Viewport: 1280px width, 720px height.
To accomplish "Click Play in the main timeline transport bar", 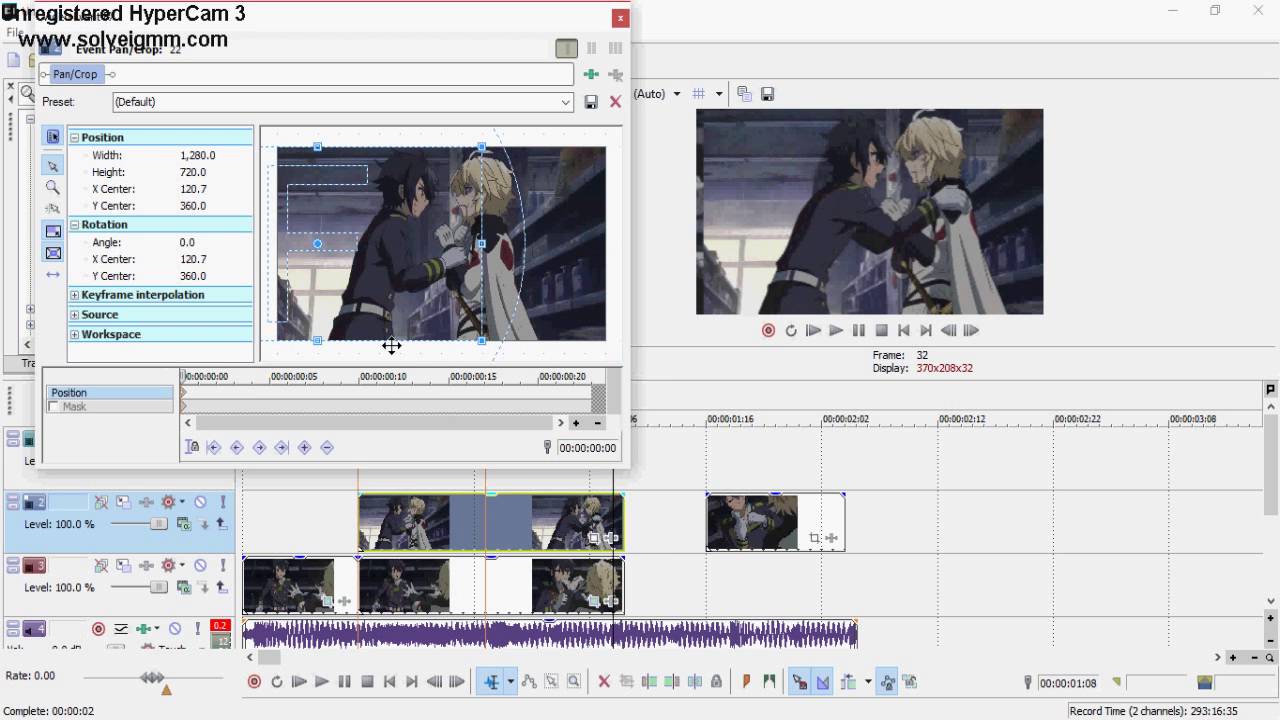I will coord(321,682).
